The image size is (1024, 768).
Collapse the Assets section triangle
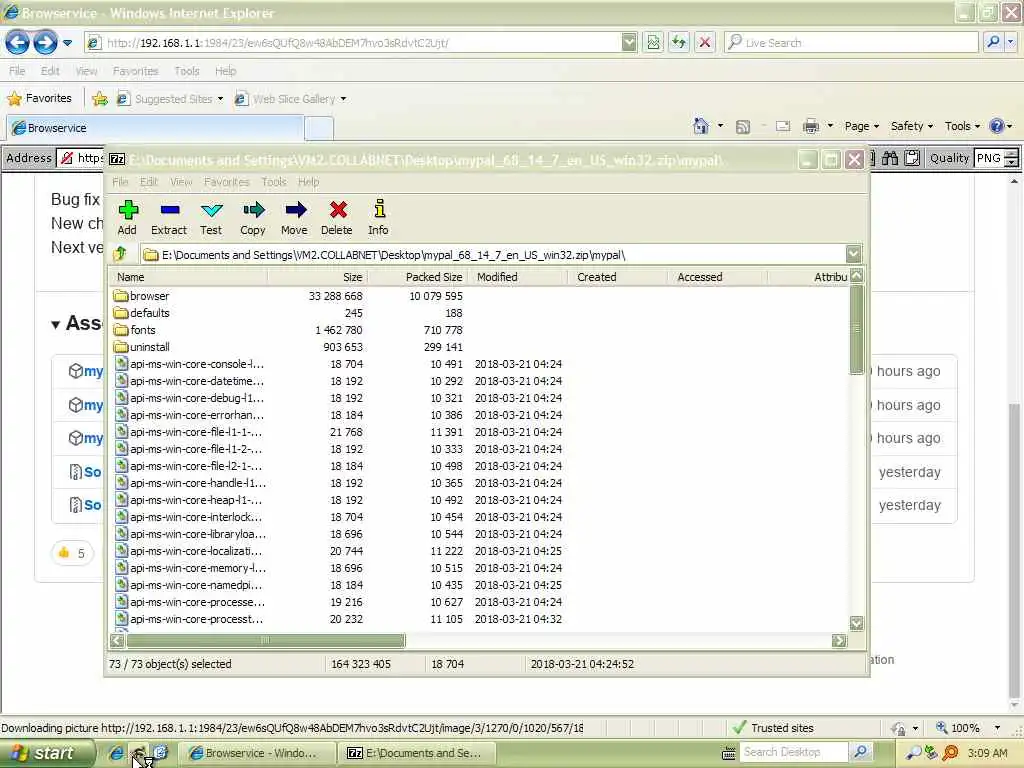pyautogui.click(x=56, y=325)
